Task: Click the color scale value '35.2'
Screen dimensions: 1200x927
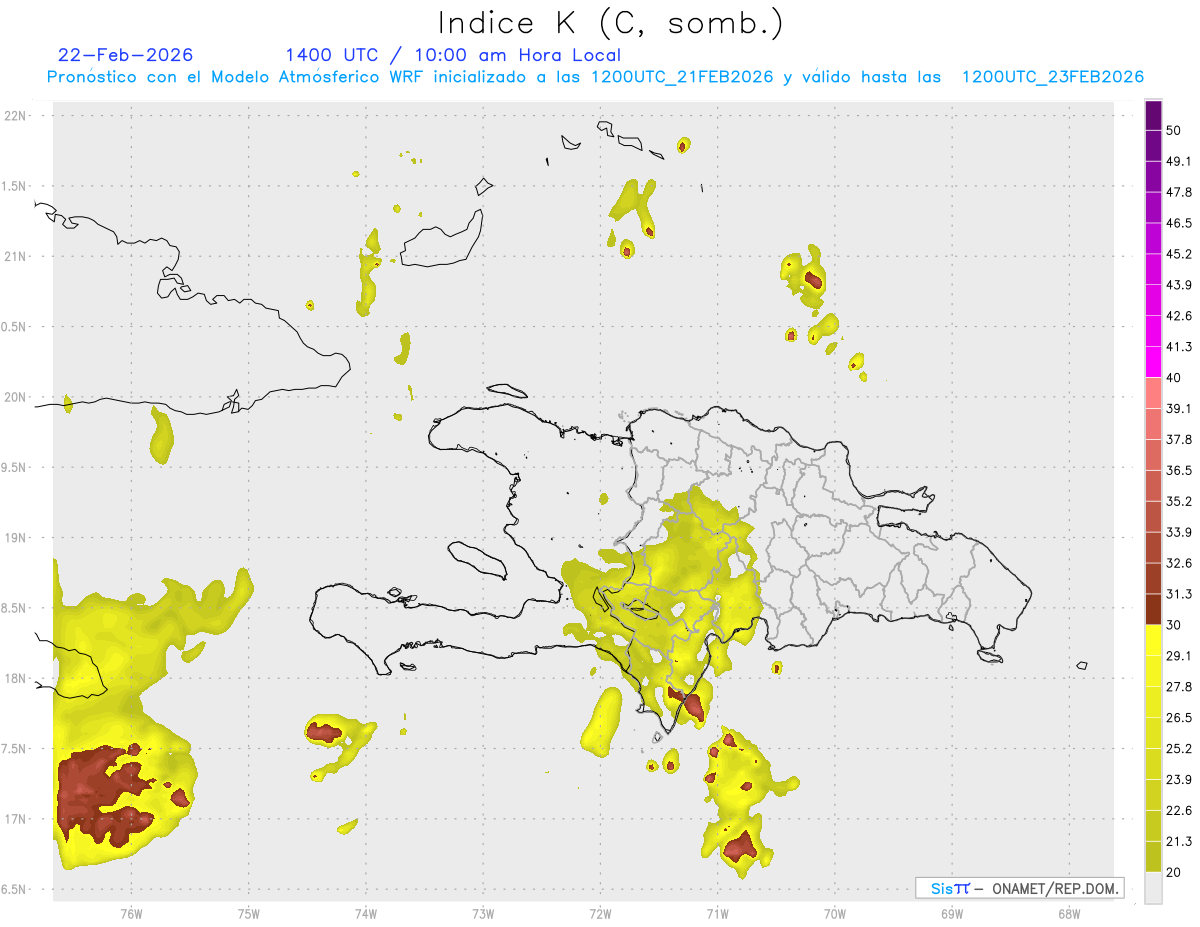Action: 1179,501
